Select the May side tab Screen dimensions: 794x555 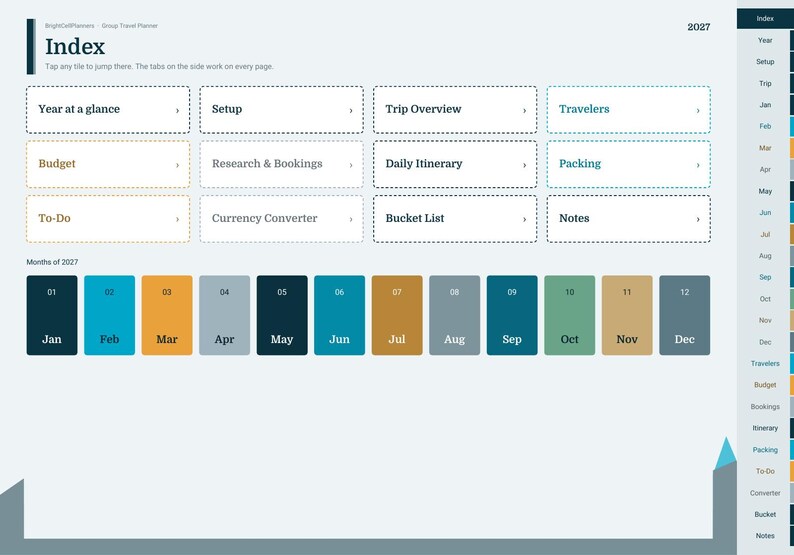point(765,191)
